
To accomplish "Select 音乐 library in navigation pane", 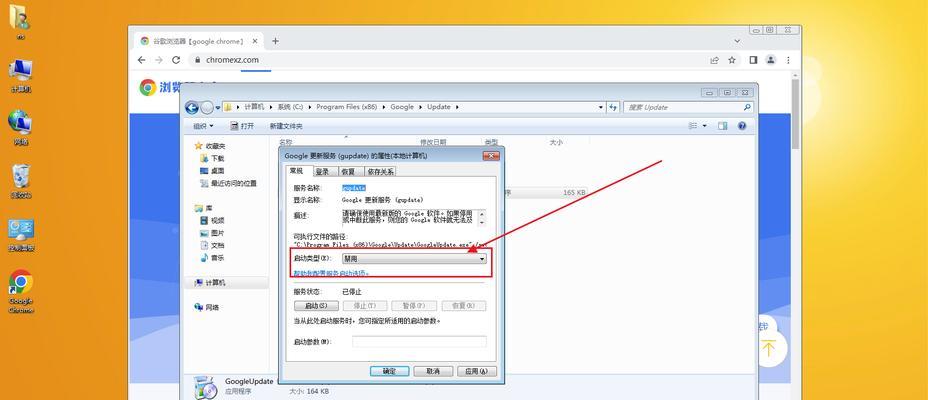I will point(212,257).
